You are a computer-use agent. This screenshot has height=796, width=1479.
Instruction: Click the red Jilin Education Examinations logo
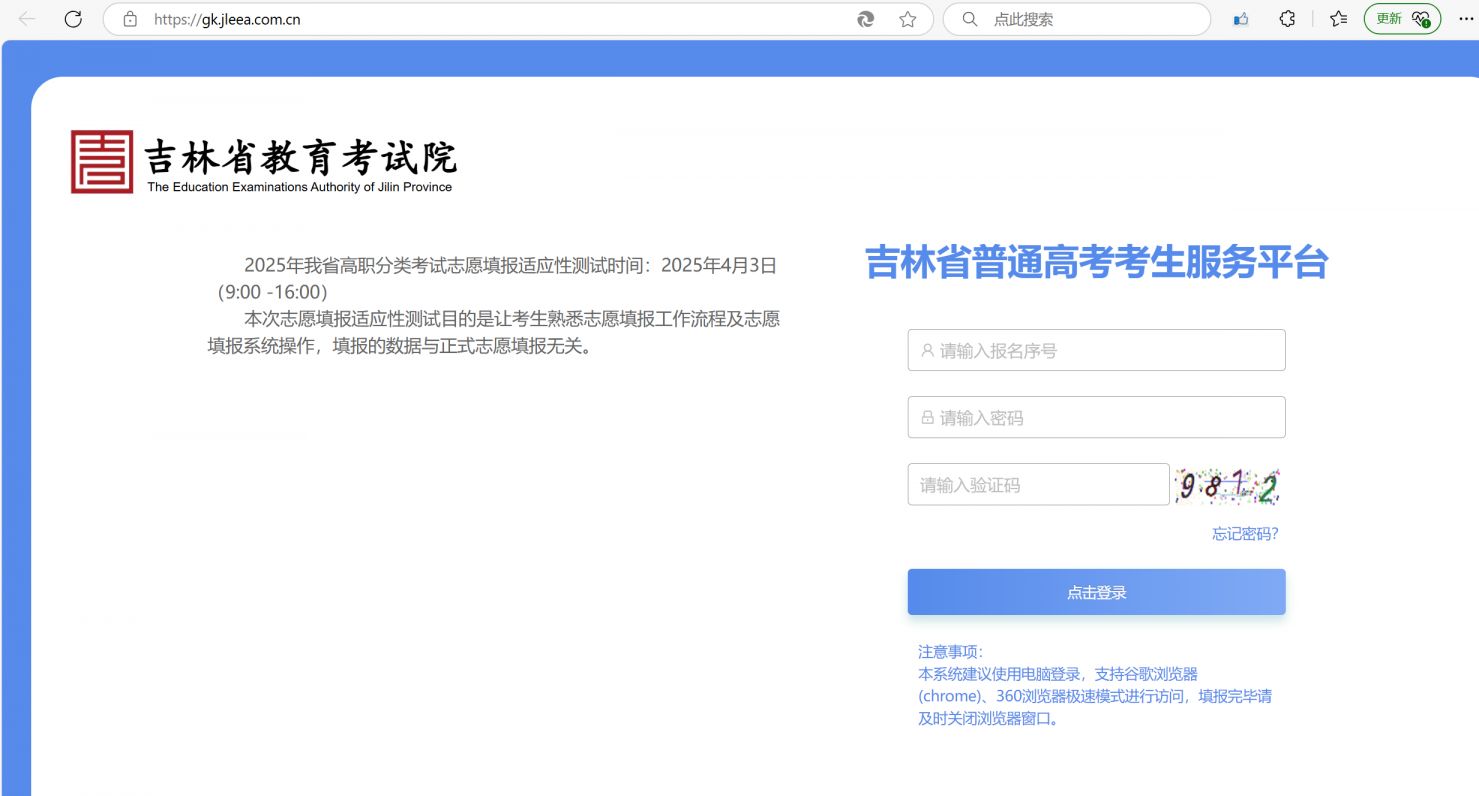click(102, 162)
